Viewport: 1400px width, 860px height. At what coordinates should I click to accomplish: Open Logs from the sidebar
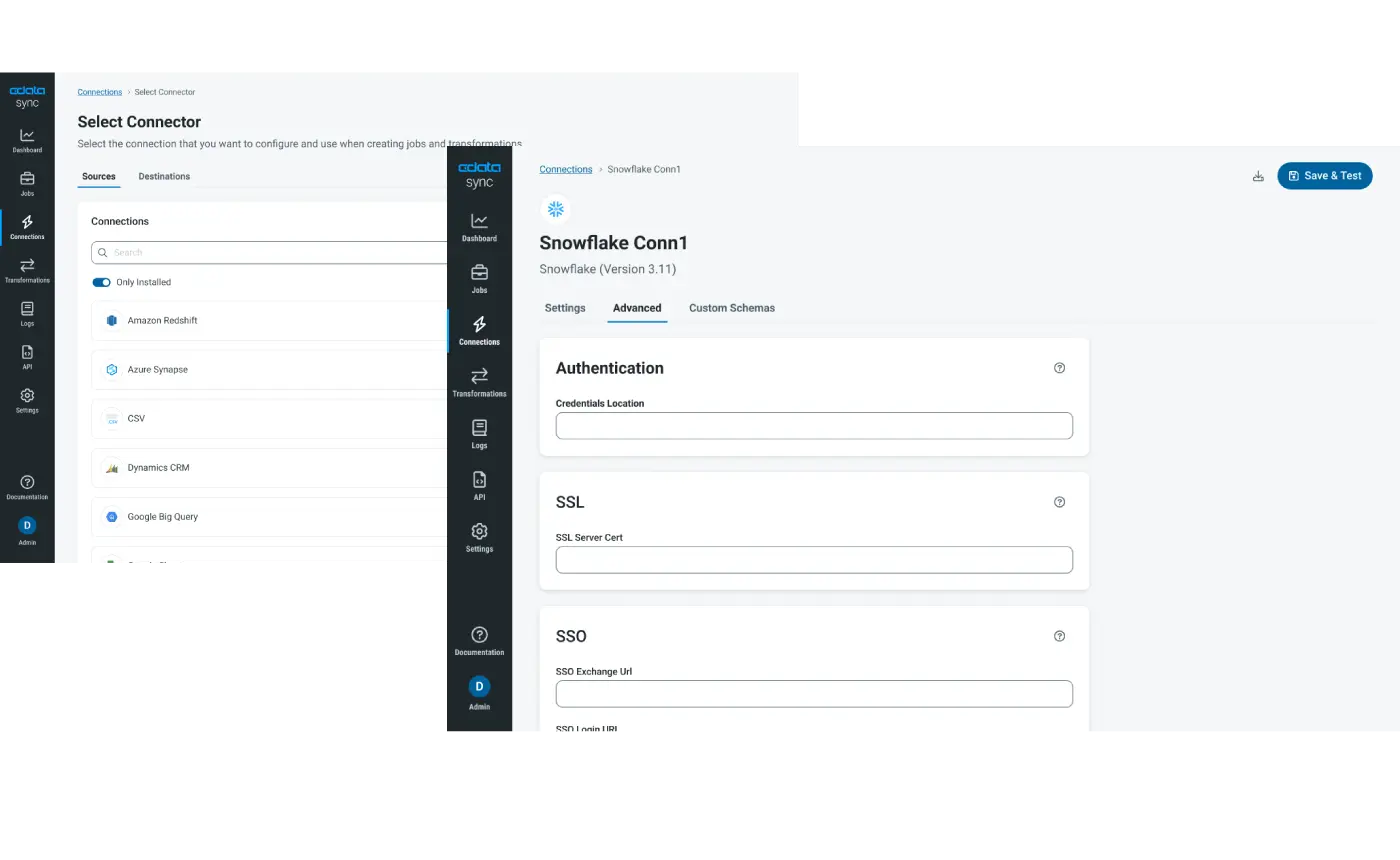(479, 434)
